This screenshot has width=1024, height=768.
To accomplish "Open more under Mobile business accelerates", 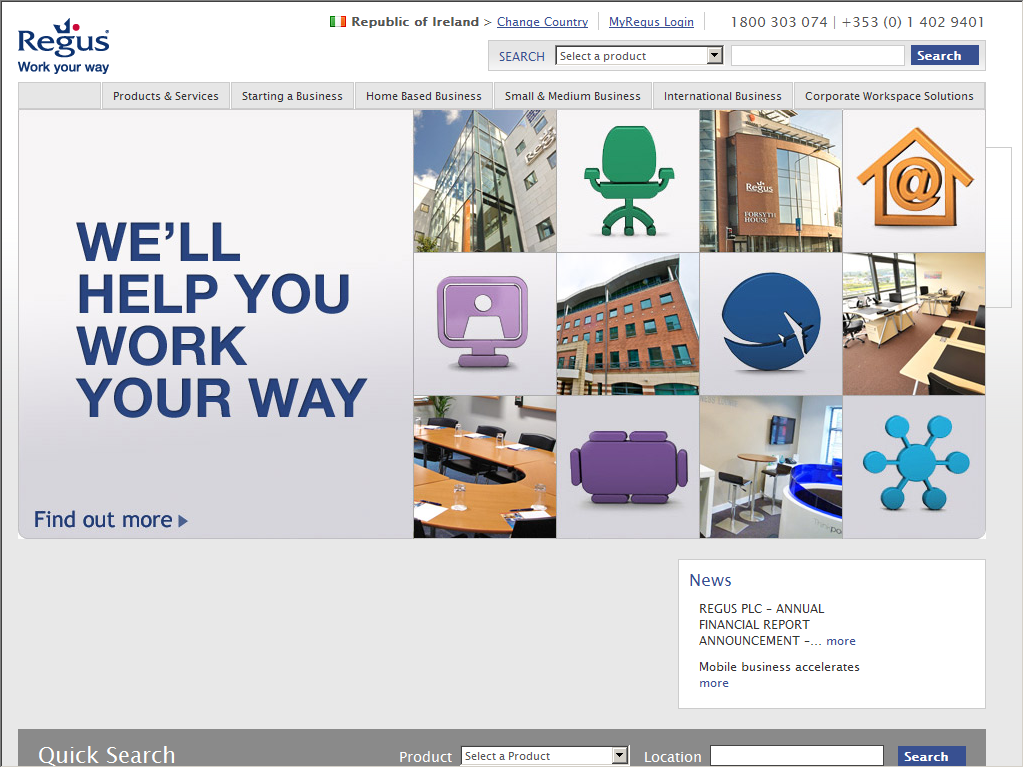I will pos(714,683).
